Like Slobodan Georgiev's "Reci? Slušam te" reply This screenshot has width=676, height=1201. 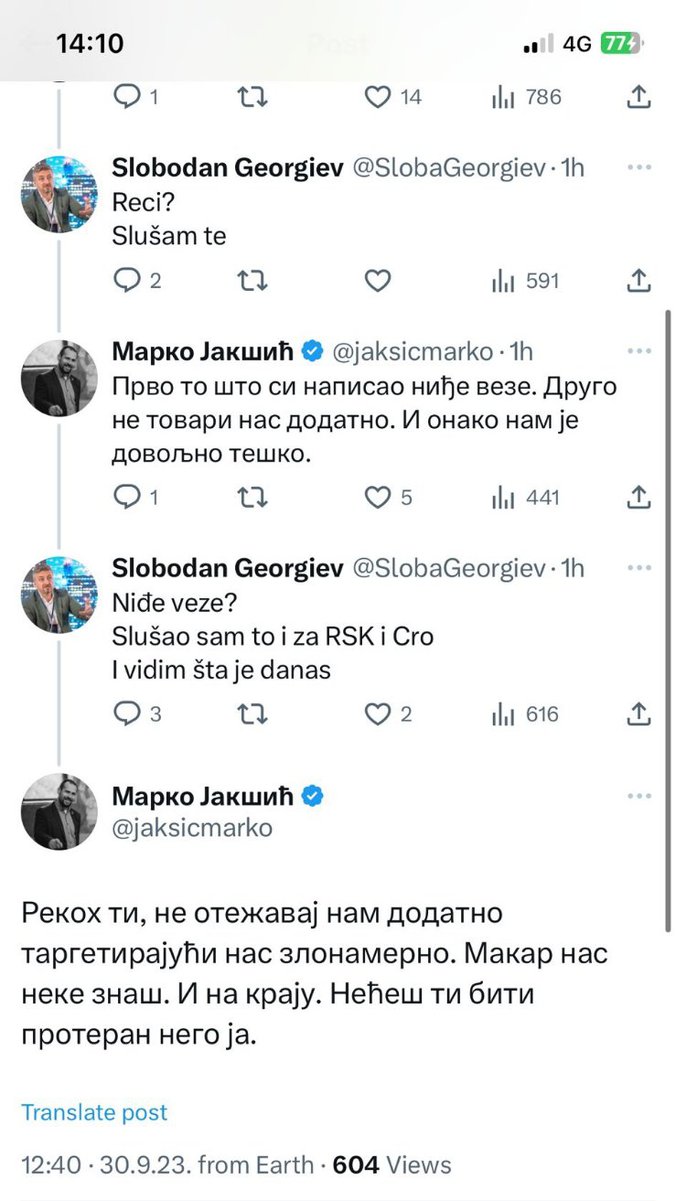click(x=377, y=281)
